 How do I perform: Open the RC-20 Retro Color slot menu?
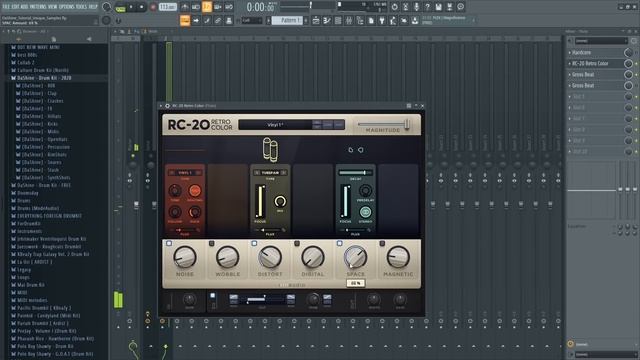[x=570, y=64]
